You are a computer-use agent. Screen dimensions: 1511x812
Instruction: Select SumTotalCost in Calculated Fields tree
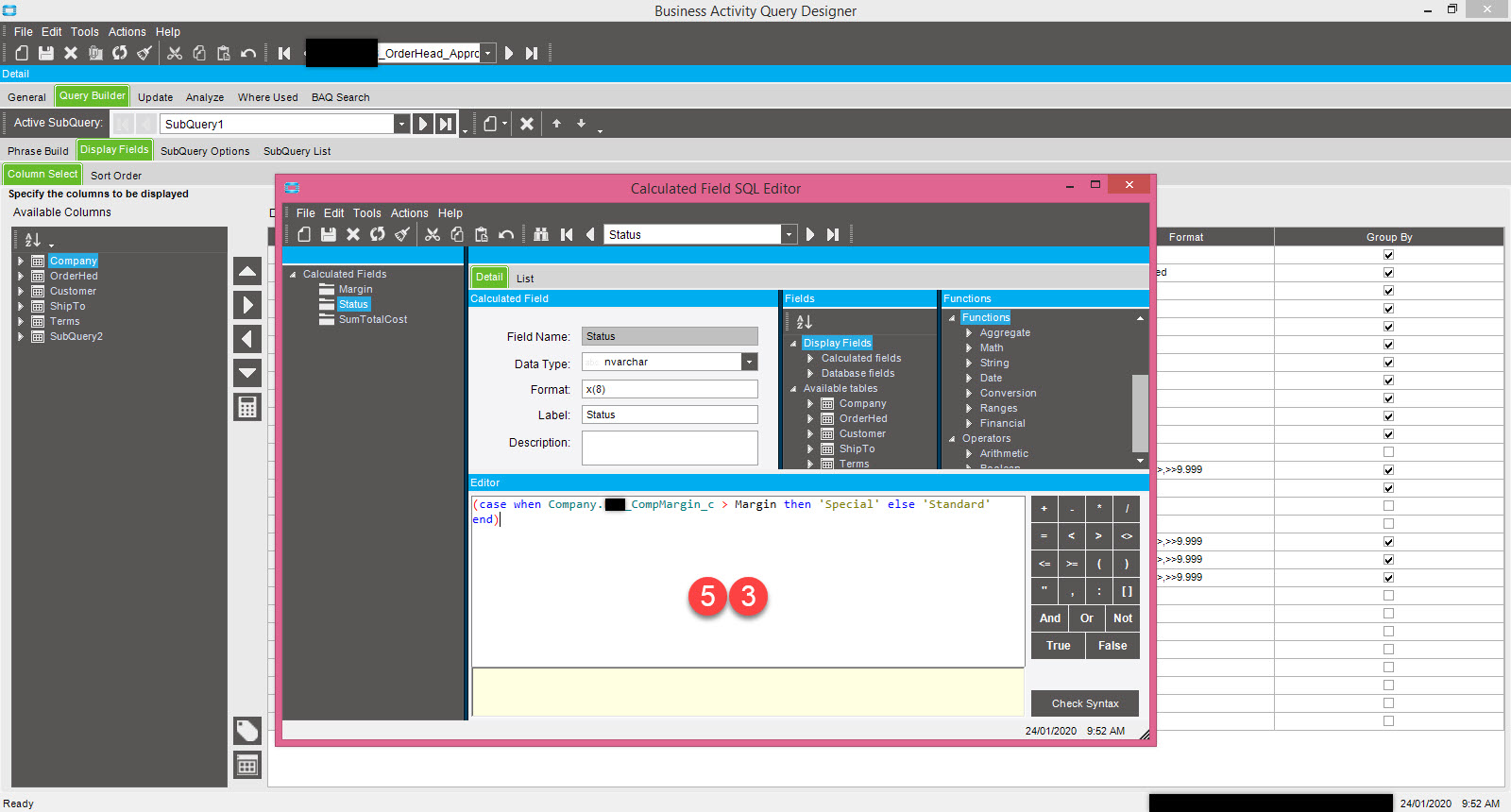coord(373,320)
